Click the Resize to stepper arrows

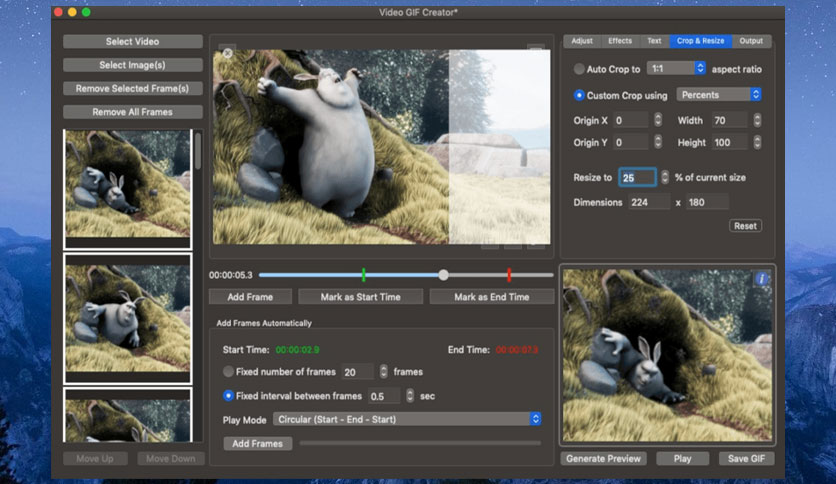click(665, 177)
